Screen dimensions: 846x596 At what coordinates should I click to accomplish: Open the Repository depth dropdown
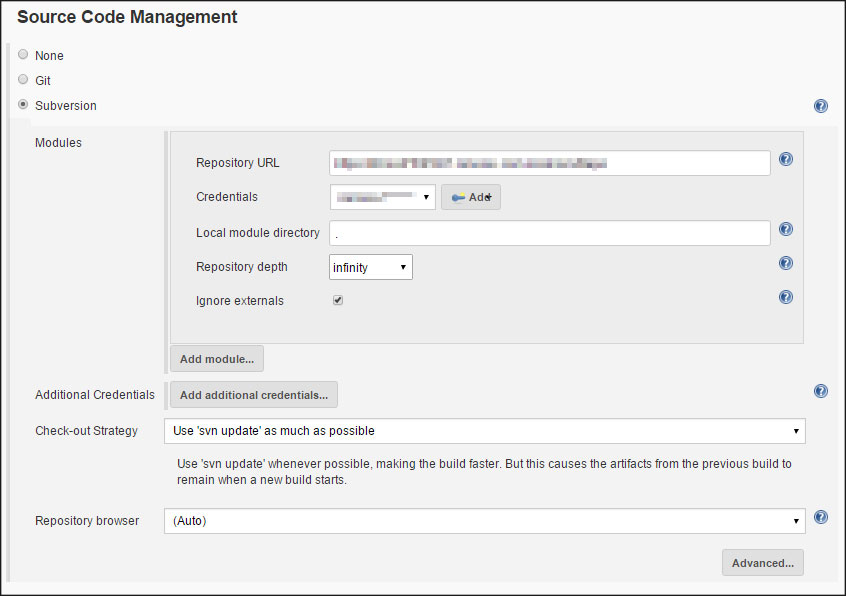point(371,267)
